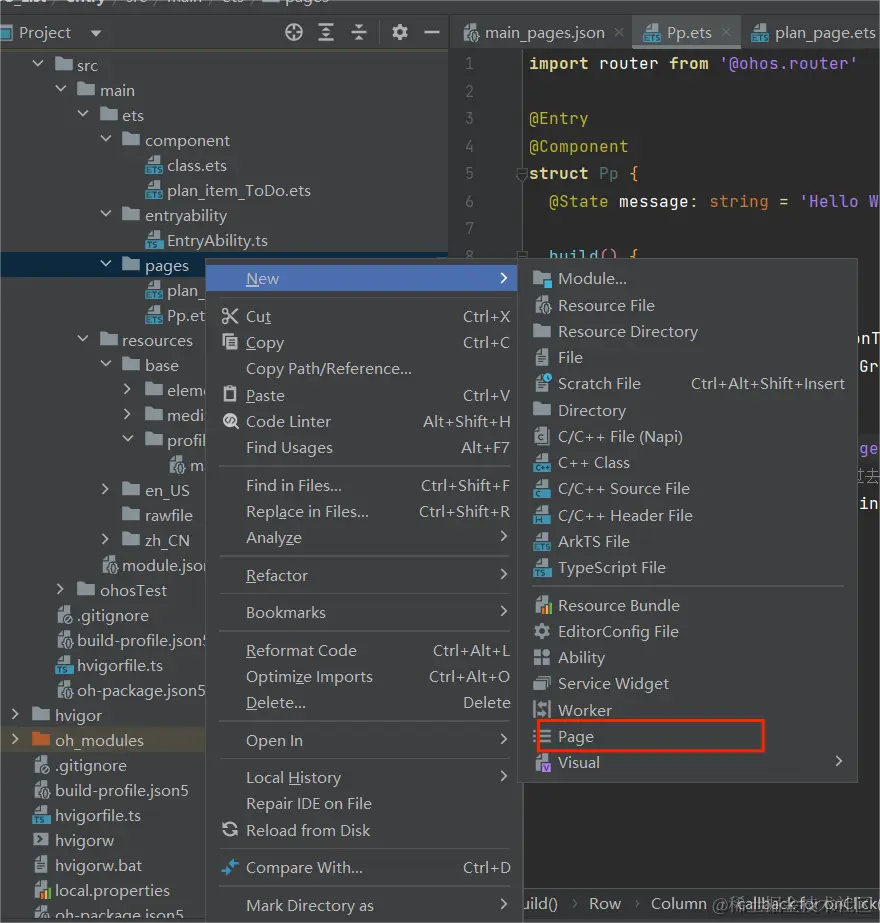
Task: Close the Pp.ets tab
Action: (x=727, y=32)
